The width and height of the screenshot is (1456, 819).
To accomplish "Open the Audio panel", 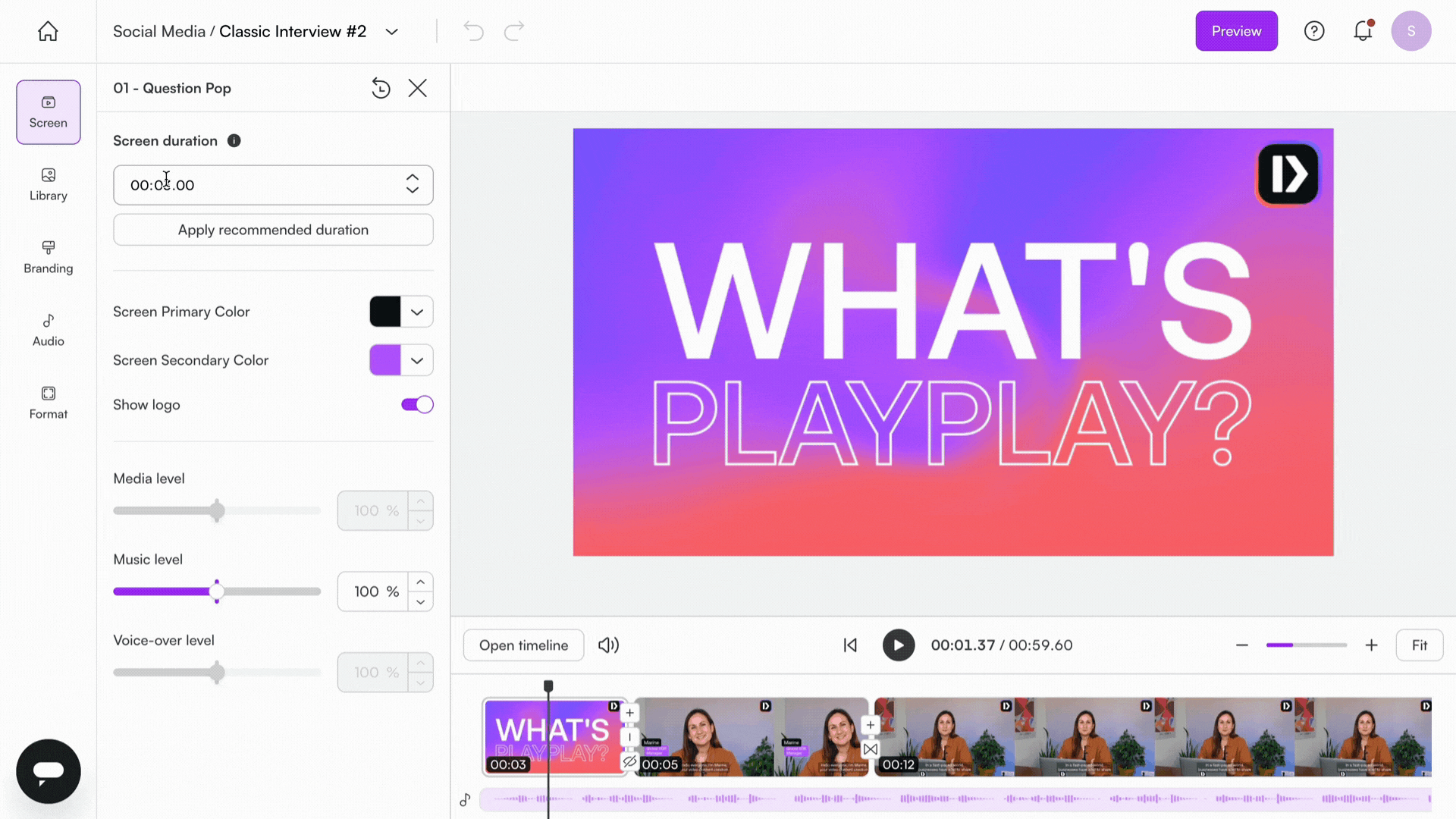I will [48, 330].
